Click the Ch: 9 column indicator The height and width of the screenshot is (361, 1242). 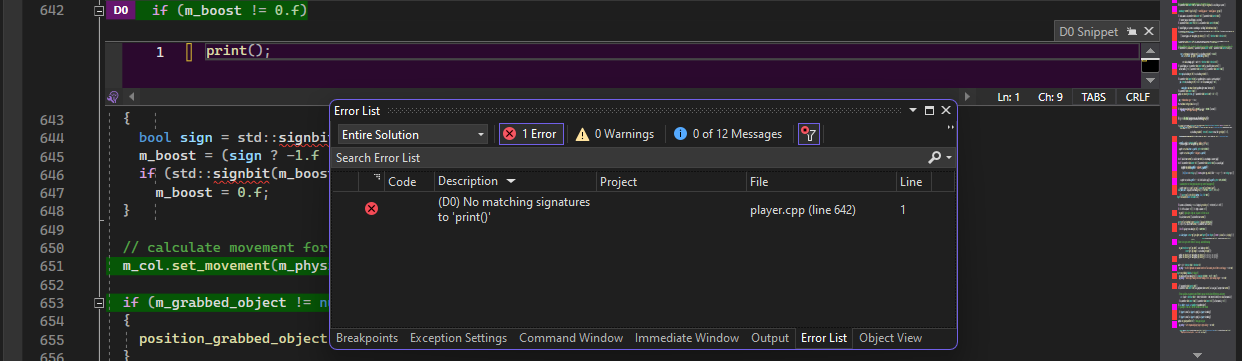click(1050, 97)
